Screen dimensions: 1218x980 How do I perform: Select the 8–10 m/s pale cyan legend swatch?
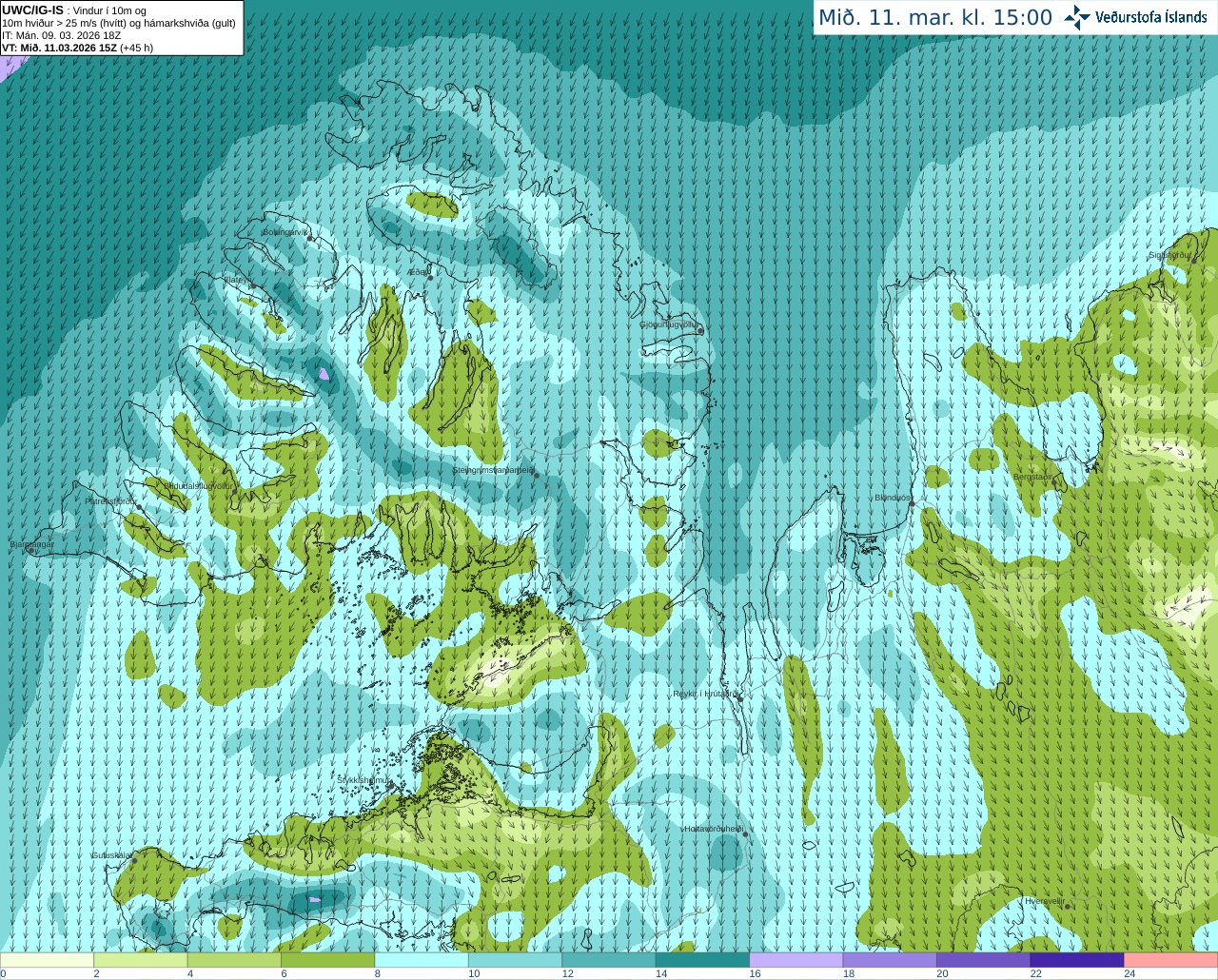[x=422, y=960]
